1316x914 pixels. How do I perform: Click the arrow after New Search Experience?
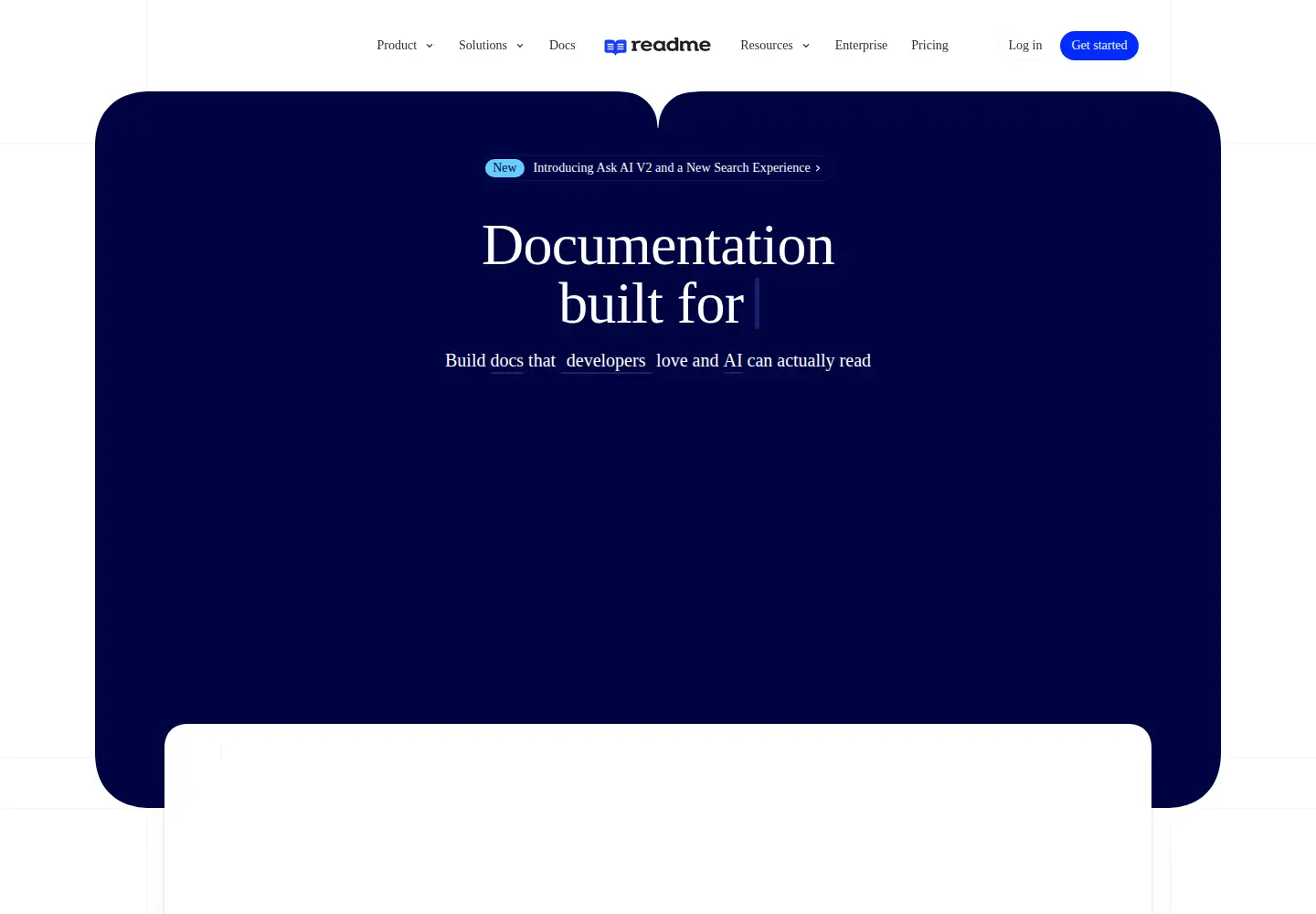coord(818,168)
